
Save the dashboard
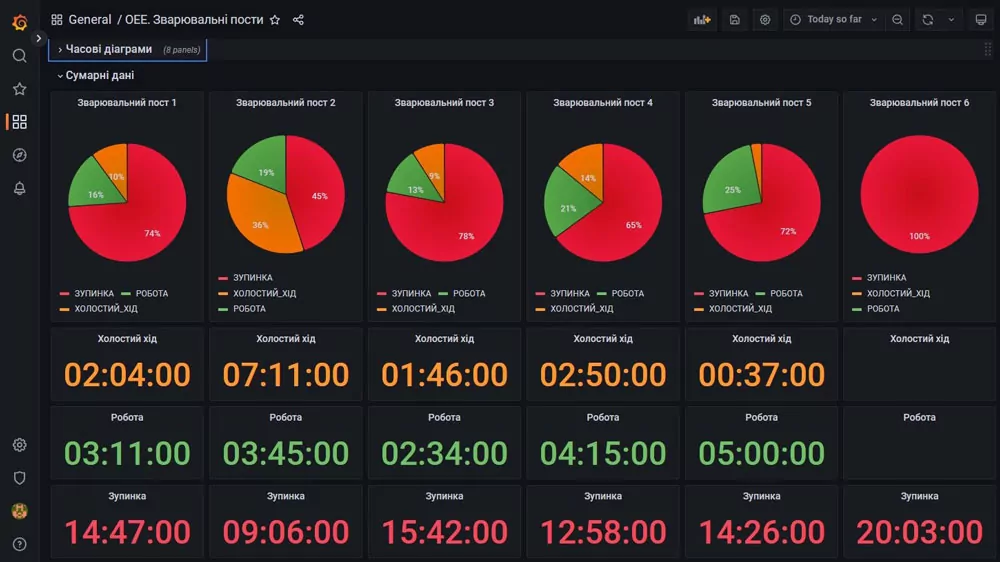tap(735, 20)
